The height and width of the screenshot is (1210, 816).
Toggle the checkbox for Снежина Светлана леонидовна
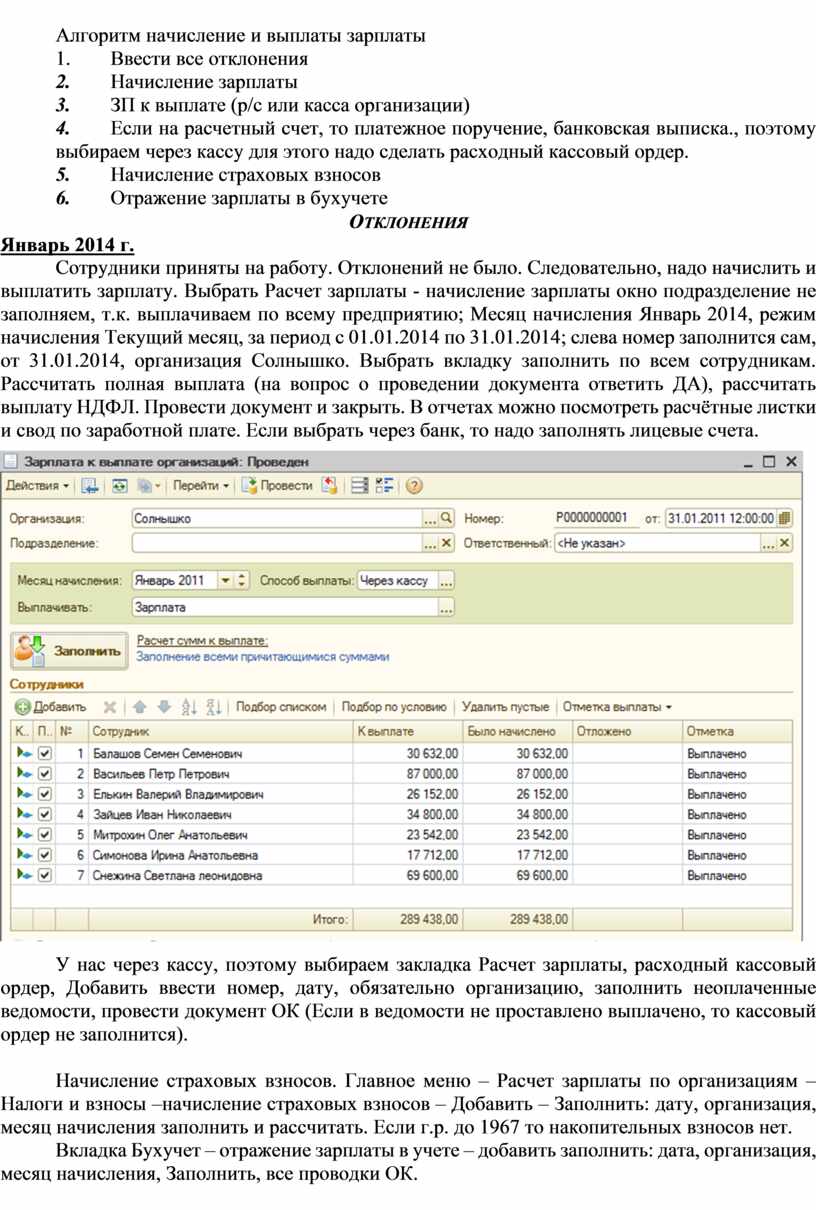click(44, 875)
